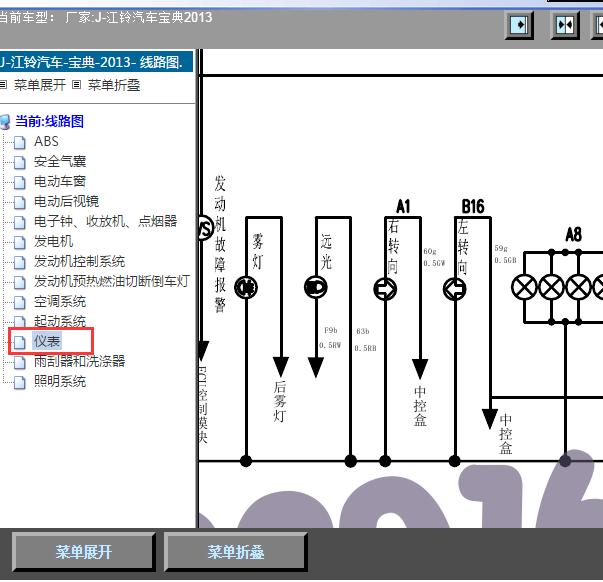Click the 照明系统 document icon
Screen dimensions: 603x582
point(20,382)
